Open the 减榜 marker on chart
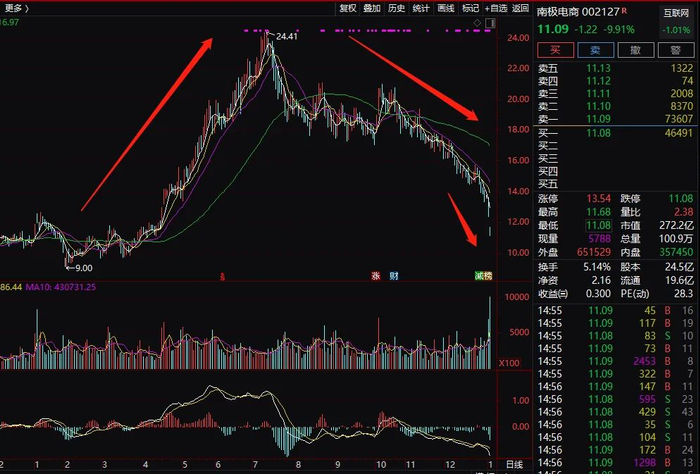This screenshot has height=474, width=700. click(x=483, y=276)
